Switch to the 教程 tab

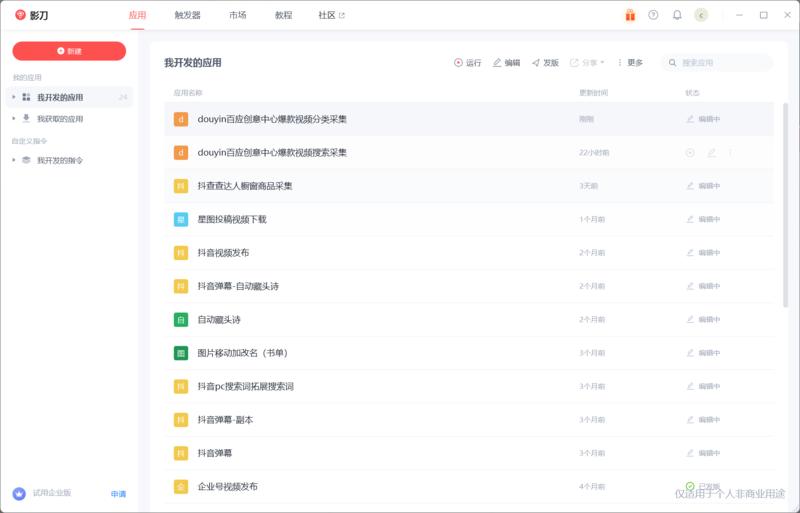click(283, 15)
